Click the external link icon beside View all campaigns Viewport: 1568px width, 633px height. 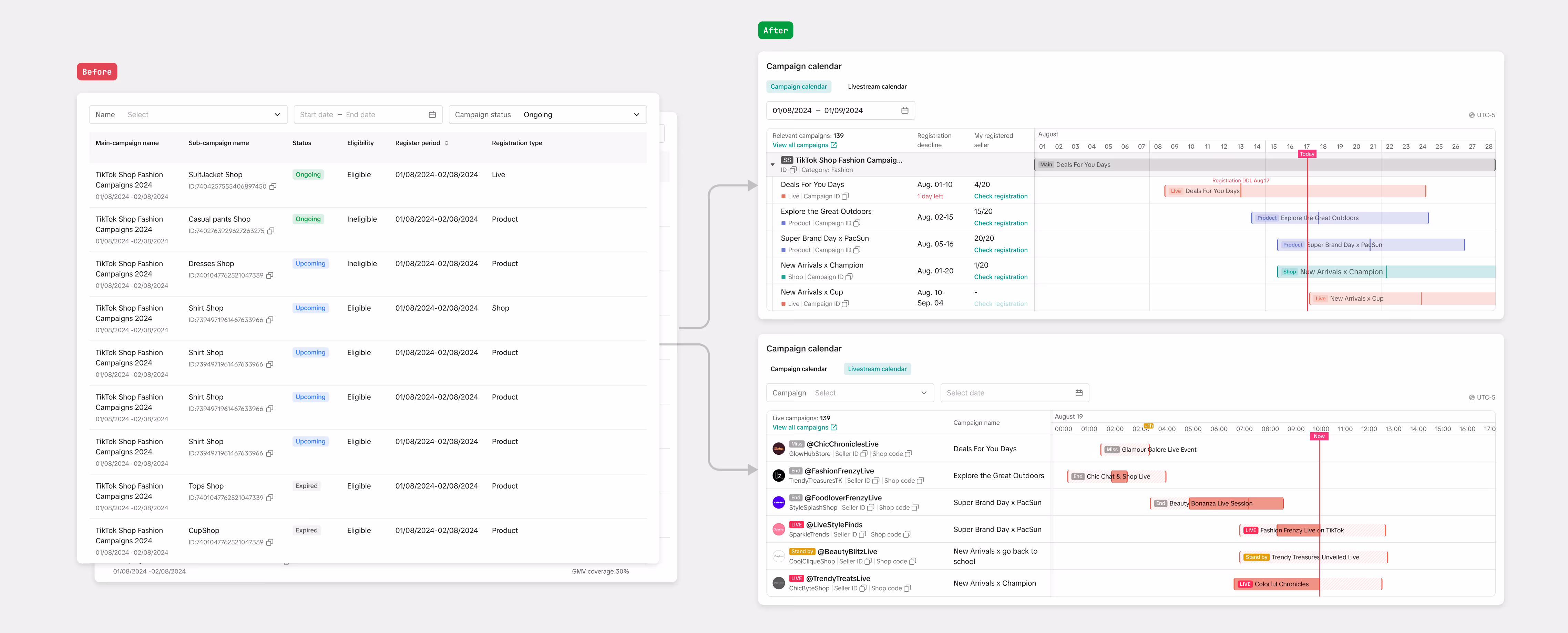point(834,145)
